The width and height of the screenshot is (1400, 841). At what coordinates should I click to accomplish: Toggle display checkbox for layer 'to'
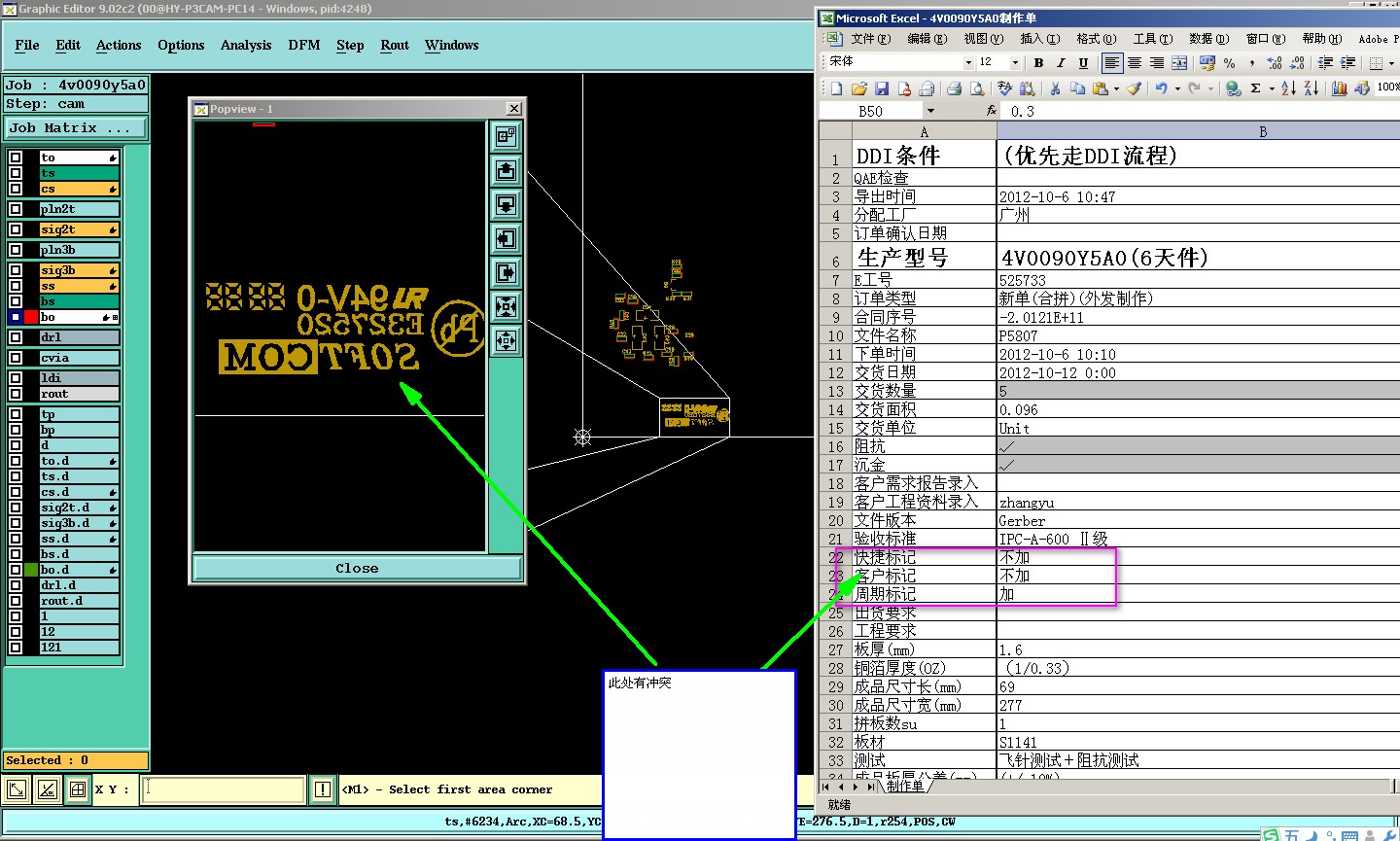(x=16, y=158)
